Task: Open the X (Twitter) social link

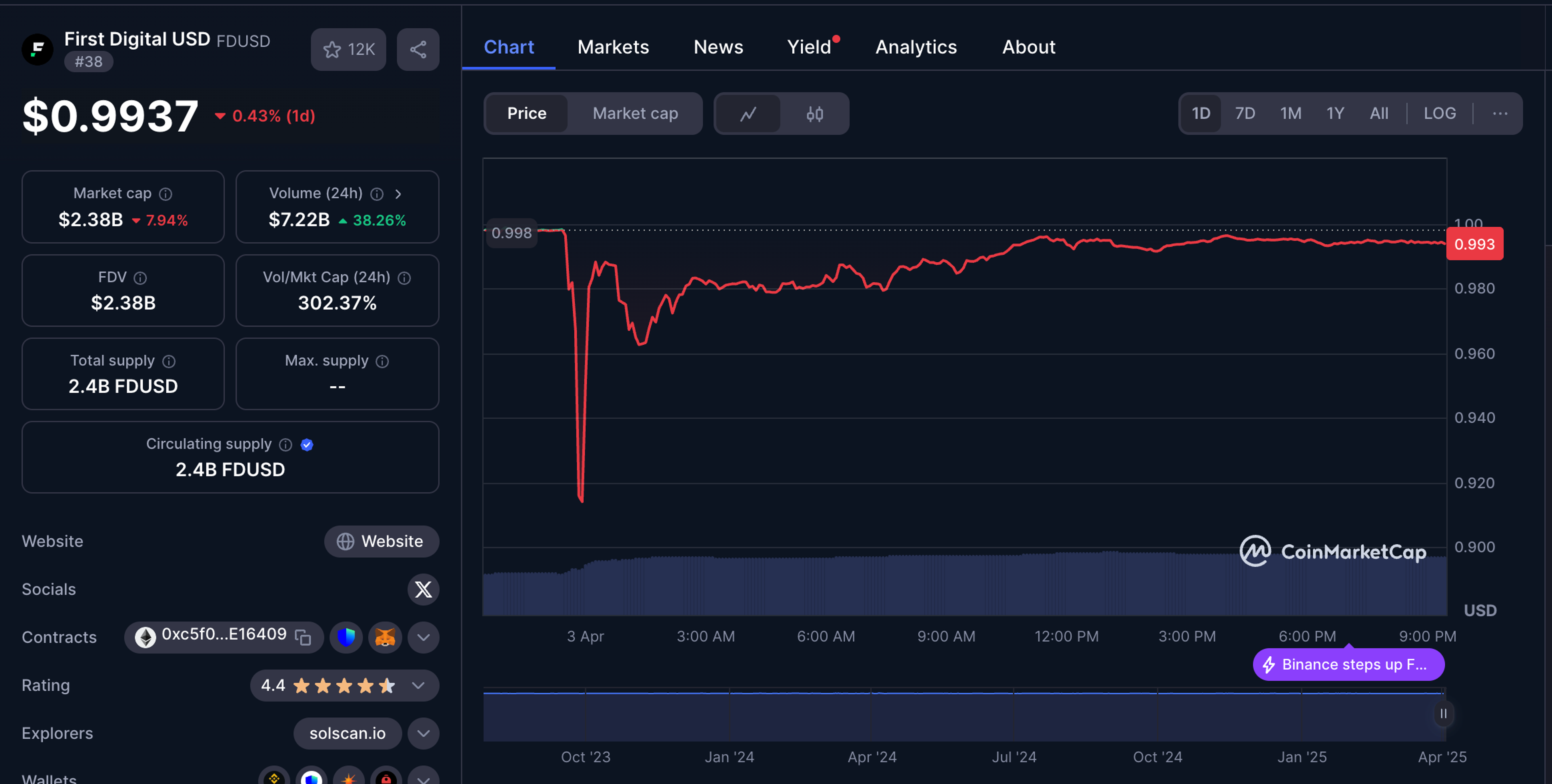Action: click(x=423, y=589)
